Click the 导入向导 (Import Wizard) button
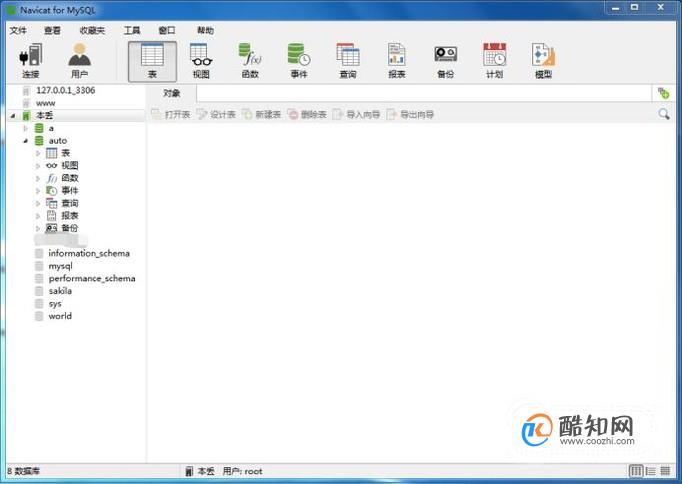Screen dimensions: 682x484 pos(357,114)
